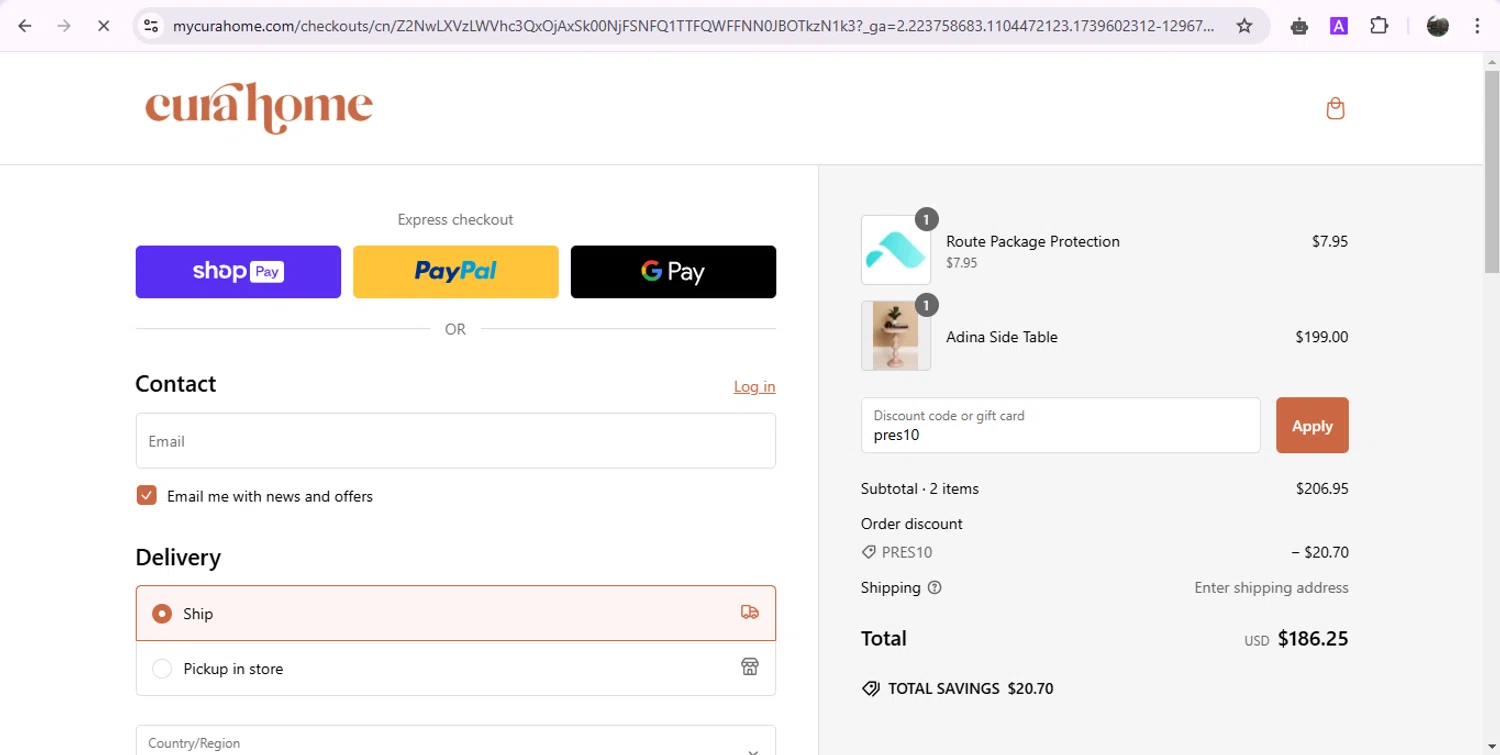This screenshot has height=755, width=1500.
Task: Click the – $20.70 discount amount
Action: [x=1319, y=552]
